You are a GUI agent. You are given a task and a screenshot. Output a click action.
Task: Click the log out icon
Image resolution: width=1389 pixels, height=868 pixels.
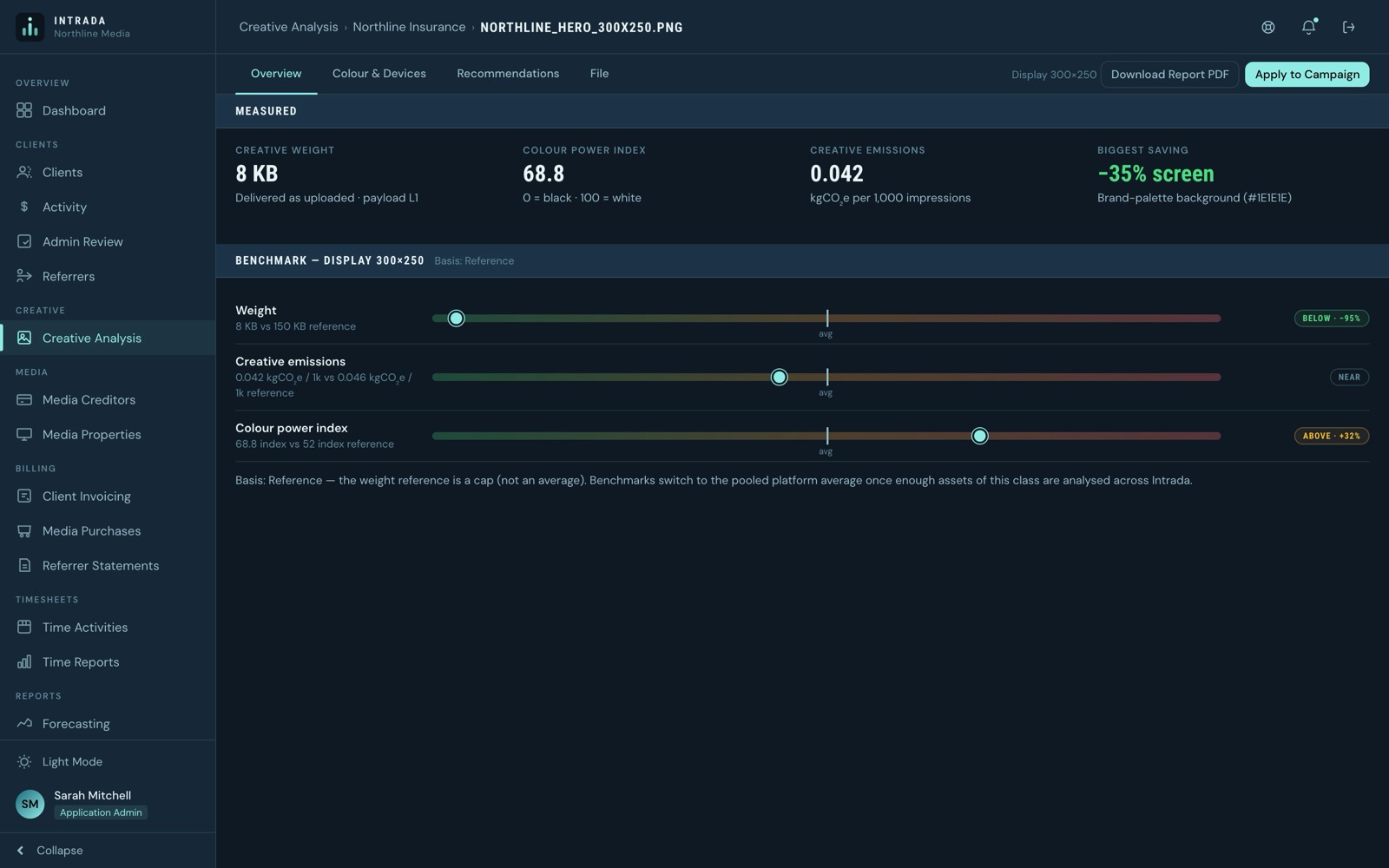tap(1348, 27)
